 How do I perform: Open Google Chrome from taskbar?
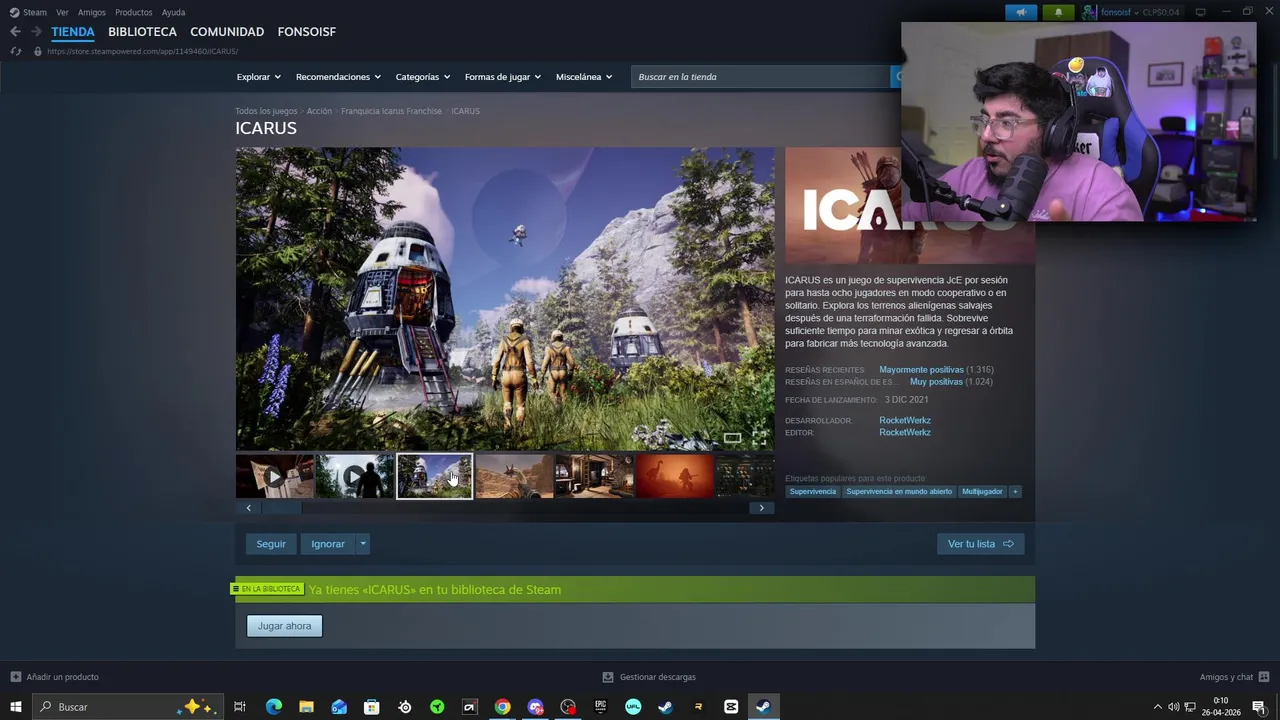click(x=502, y=707)
